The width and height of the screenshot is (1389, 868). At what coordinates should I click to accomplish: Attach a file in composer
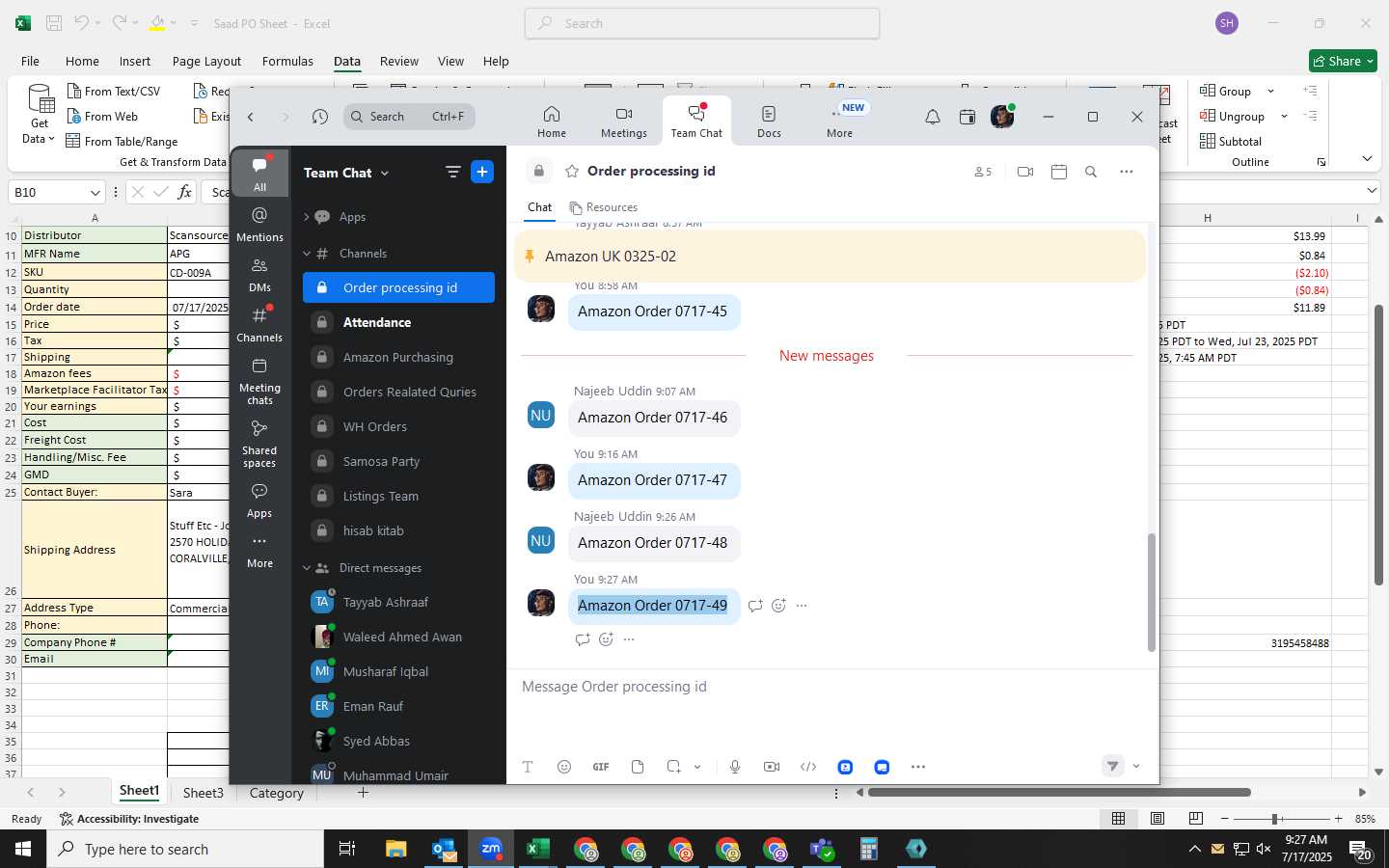pos(638,767)
